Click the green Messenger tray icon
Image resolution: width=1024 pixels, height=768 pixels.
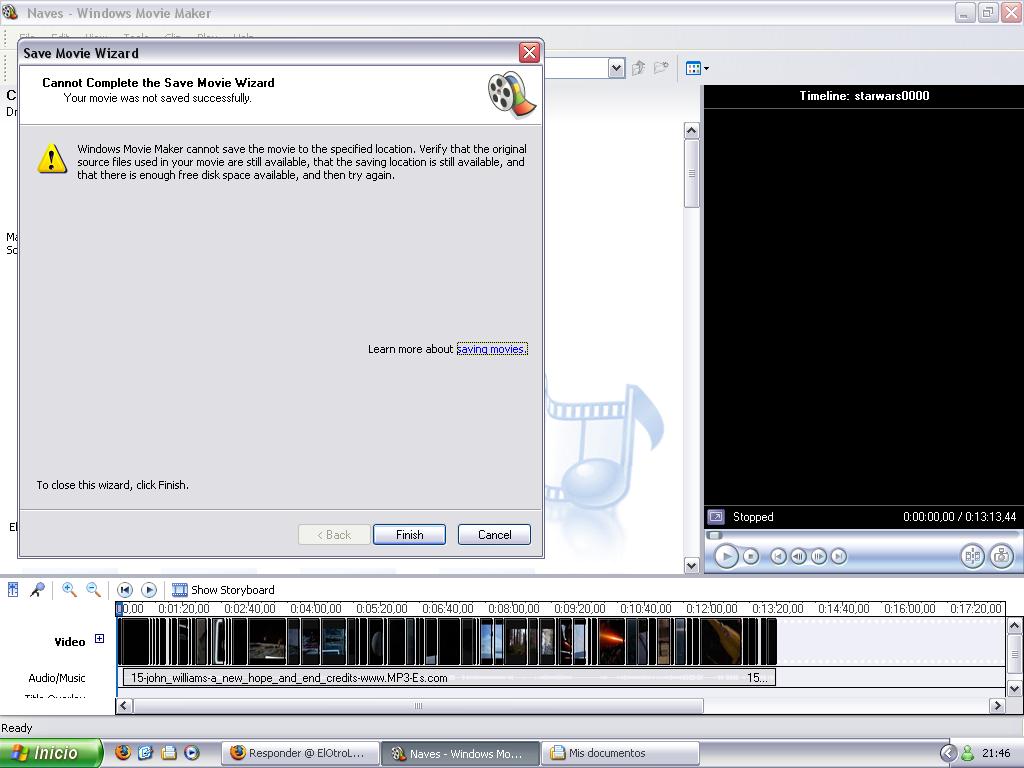[968, 753]
